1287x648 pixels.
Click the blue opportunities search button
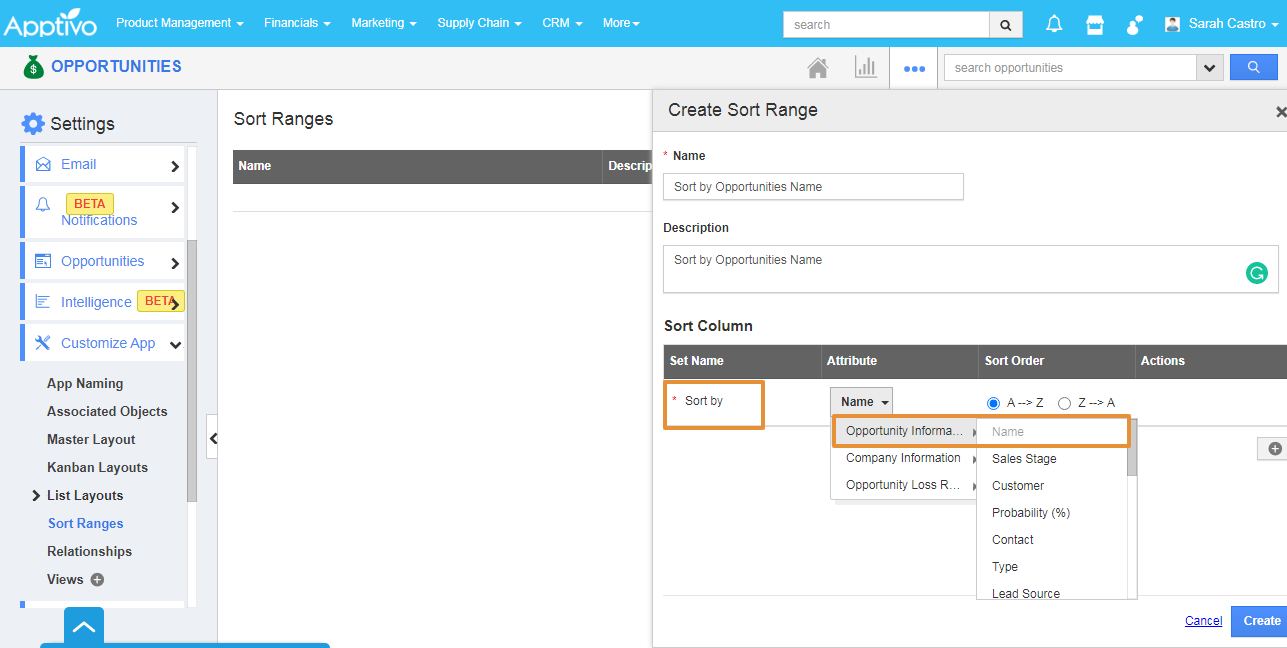(1253, 67)
